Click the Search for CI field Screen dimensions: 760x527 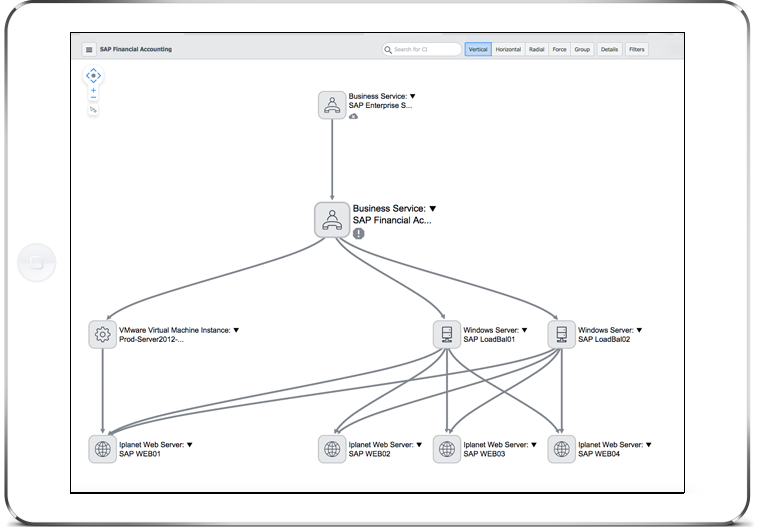pyautogui.click(x=422, y=49)
